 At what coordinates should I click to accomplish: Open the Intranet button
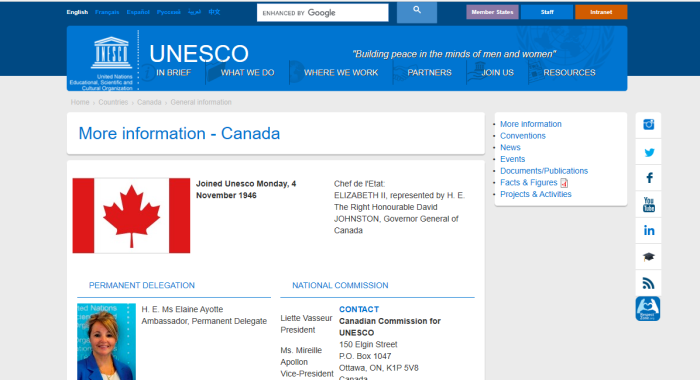click(601, 12)
